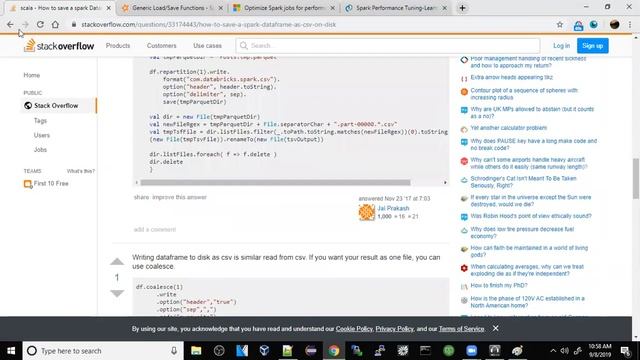Open Jobs in sidebar

click(x=40, y=150)
